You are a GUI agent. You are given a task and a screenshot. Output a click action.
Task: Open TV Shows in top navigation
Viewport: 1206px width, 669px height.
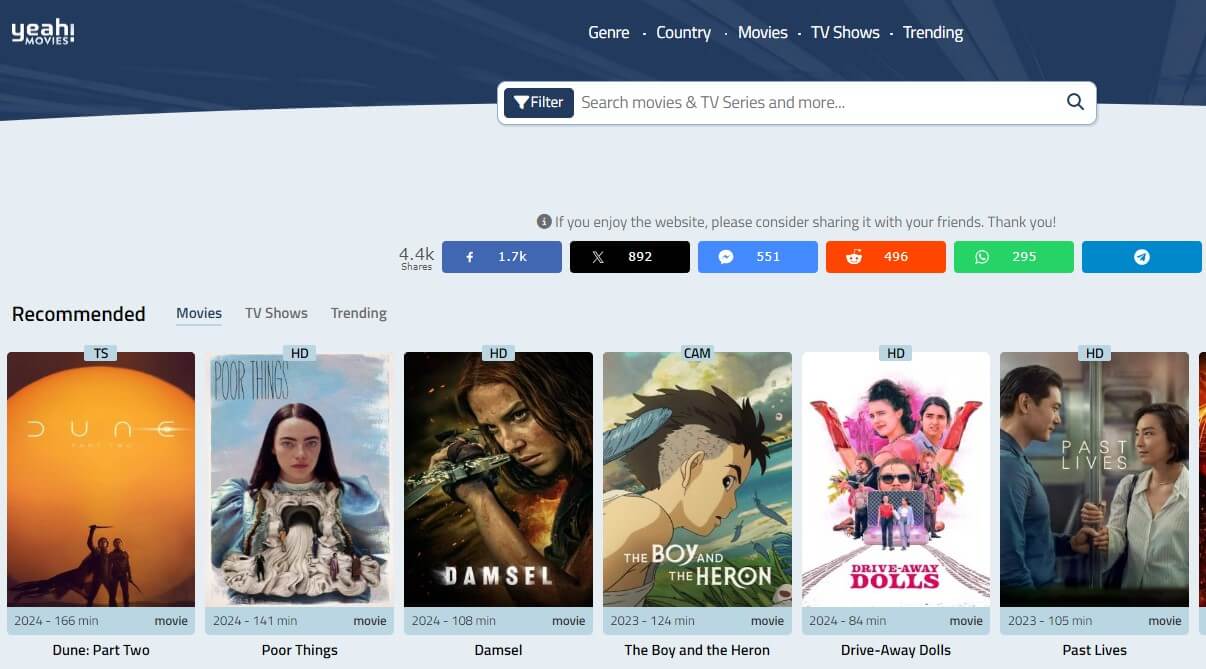pos(845,33)
